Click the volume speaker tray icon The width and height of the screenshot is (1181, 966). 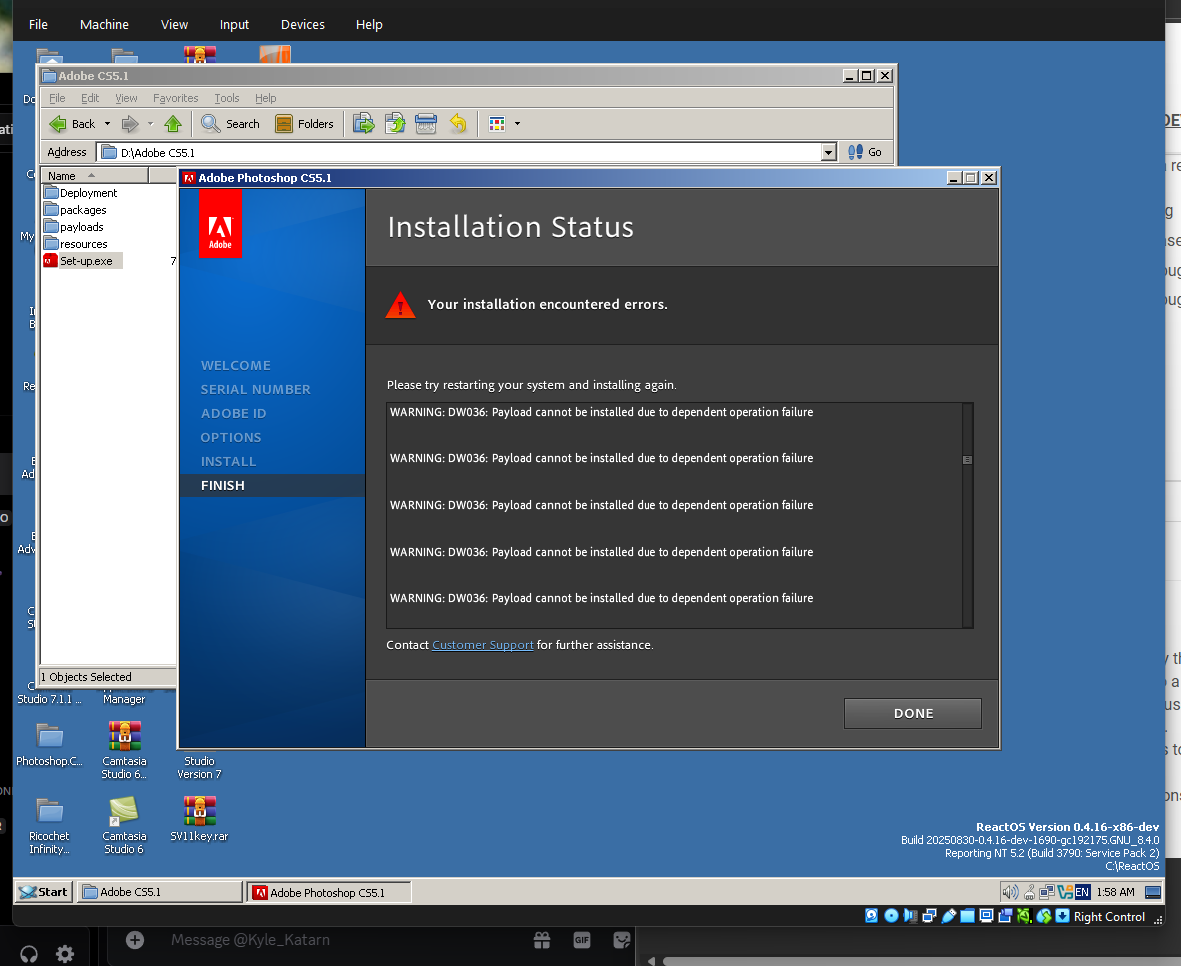pos(1010,892)
